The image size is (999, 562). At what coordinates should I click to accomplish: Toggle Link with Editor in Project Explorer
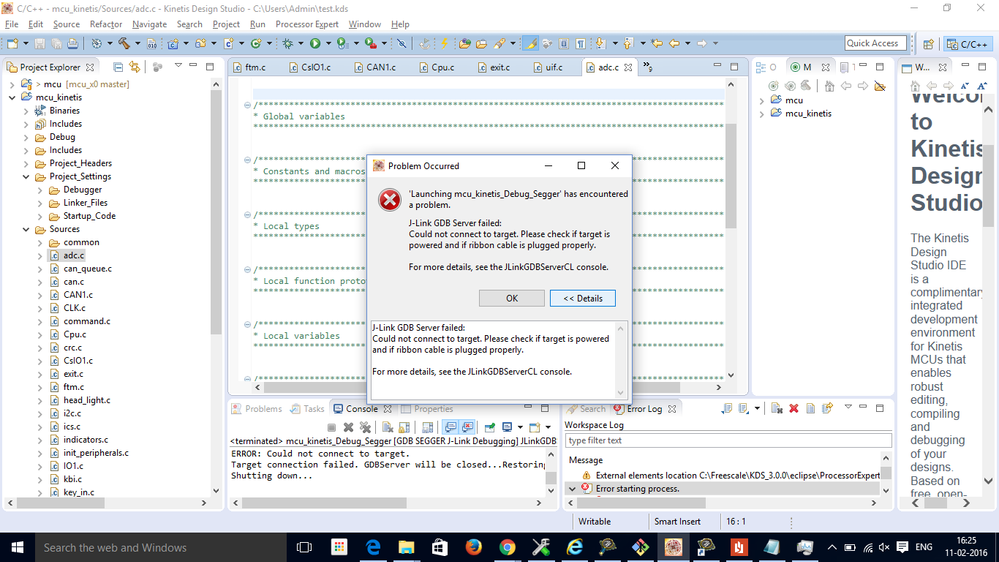(134, 67)
